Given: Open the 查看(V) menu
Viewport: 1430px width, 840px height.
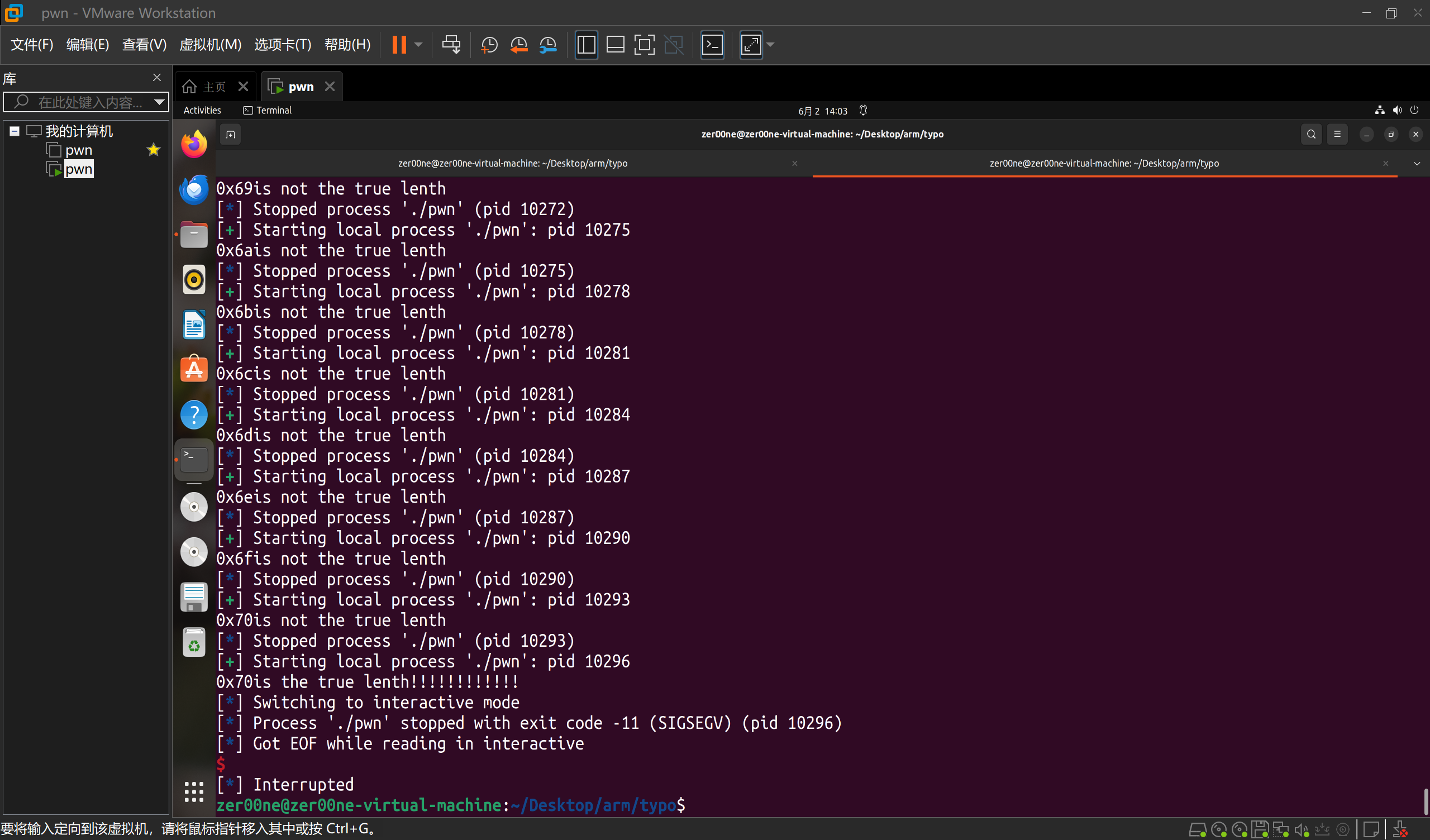Looking at the screenshot, I should pos(144,44).
